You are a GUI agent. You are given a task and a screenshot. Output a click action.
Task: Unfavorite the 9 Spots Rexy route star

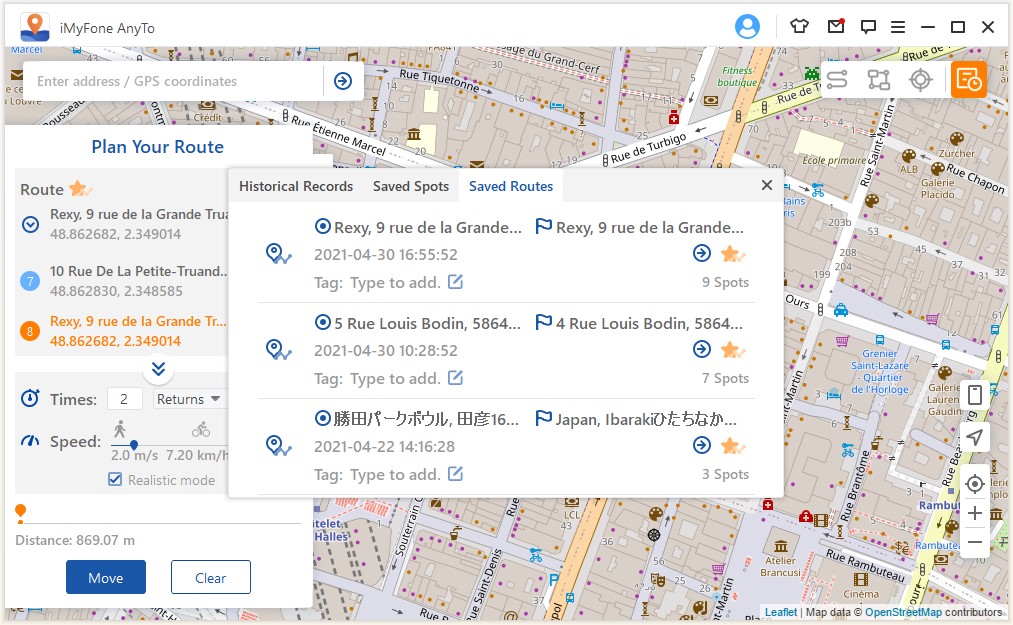(x=733, y=254)
